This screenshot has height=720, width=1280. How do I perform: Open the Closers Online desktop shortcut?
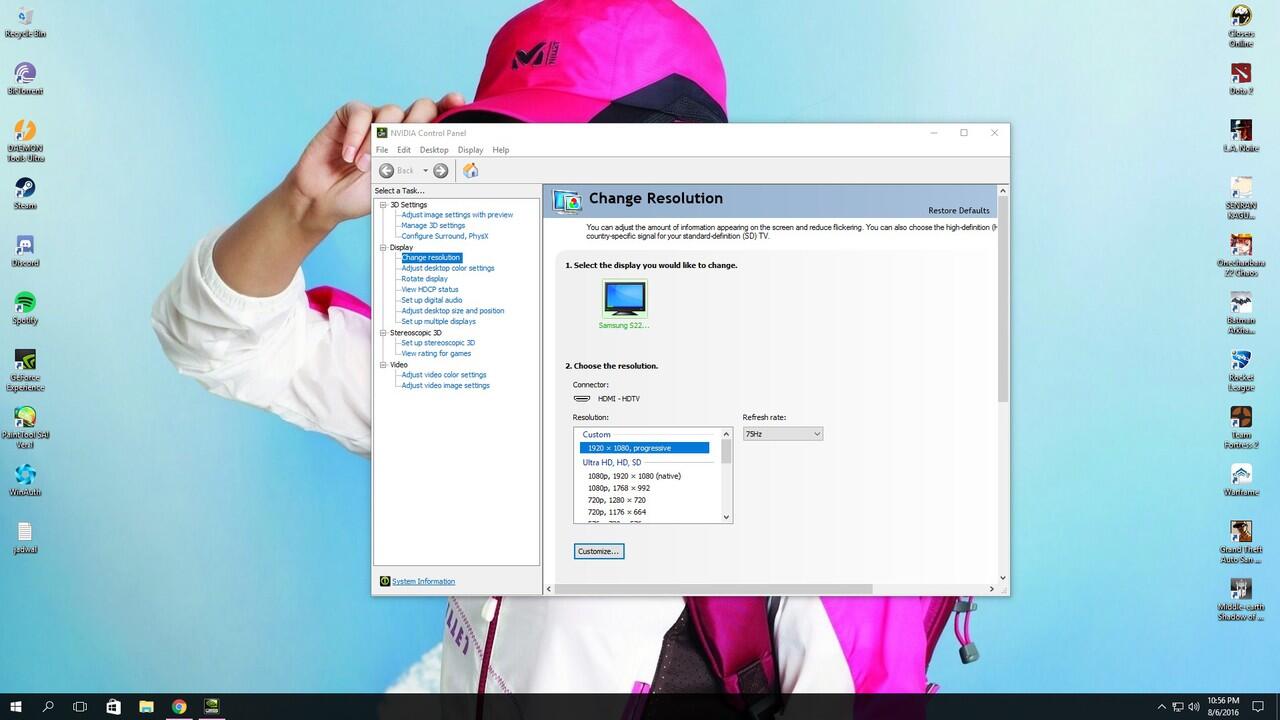coord(1241,26)
